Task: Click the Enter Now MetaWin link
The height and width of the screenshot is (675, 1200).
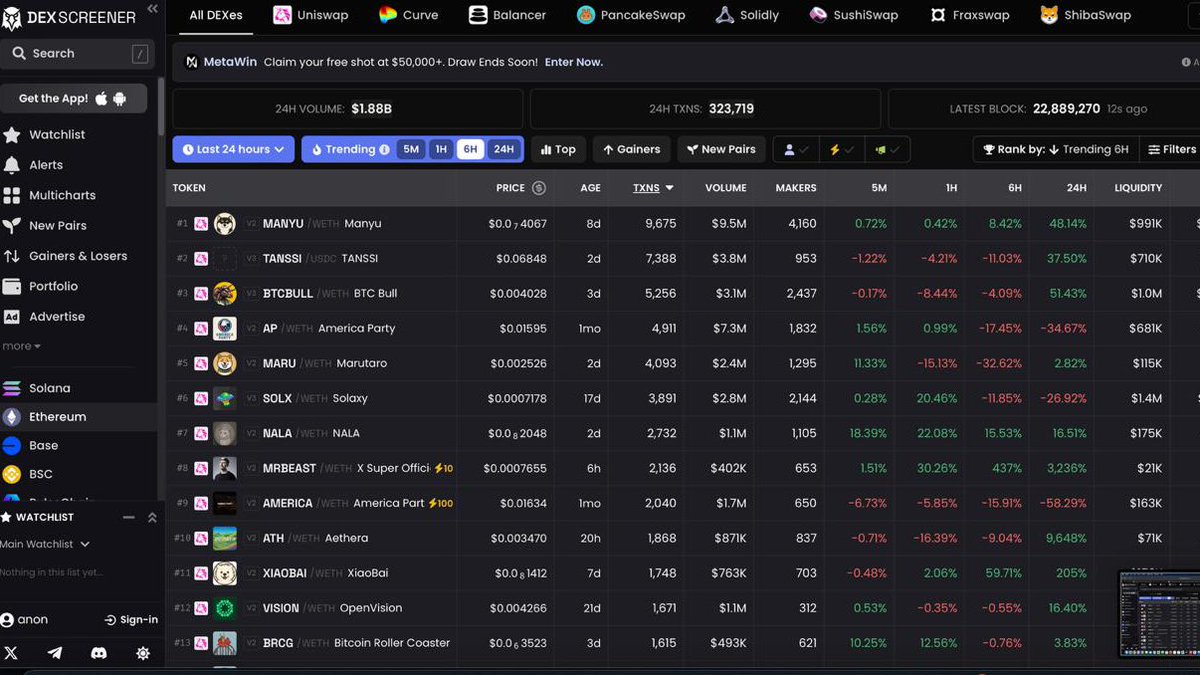Action: (x=573, y=61)
